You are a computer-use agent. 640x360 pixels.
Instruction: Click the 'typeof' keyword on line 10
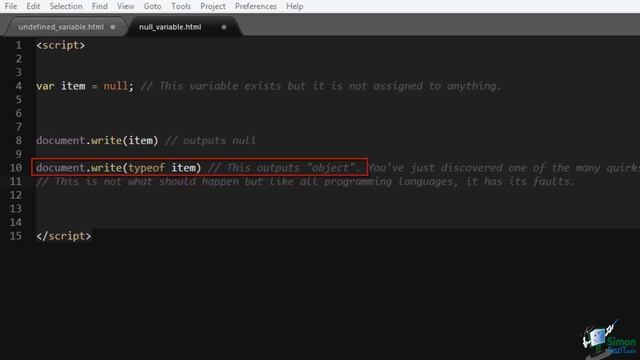[147, 168]
